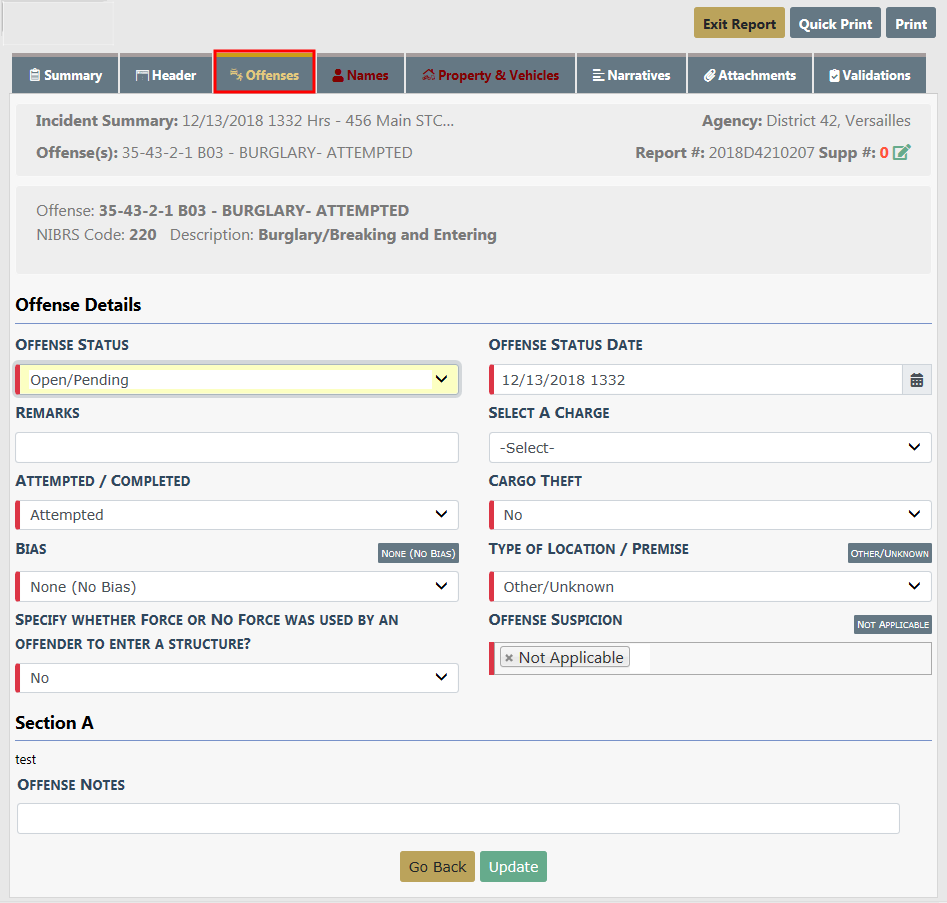Screen dimensions: 947x903
Task: Expand the Attempted / Completed dropdown
Action: tap(237, 515)
